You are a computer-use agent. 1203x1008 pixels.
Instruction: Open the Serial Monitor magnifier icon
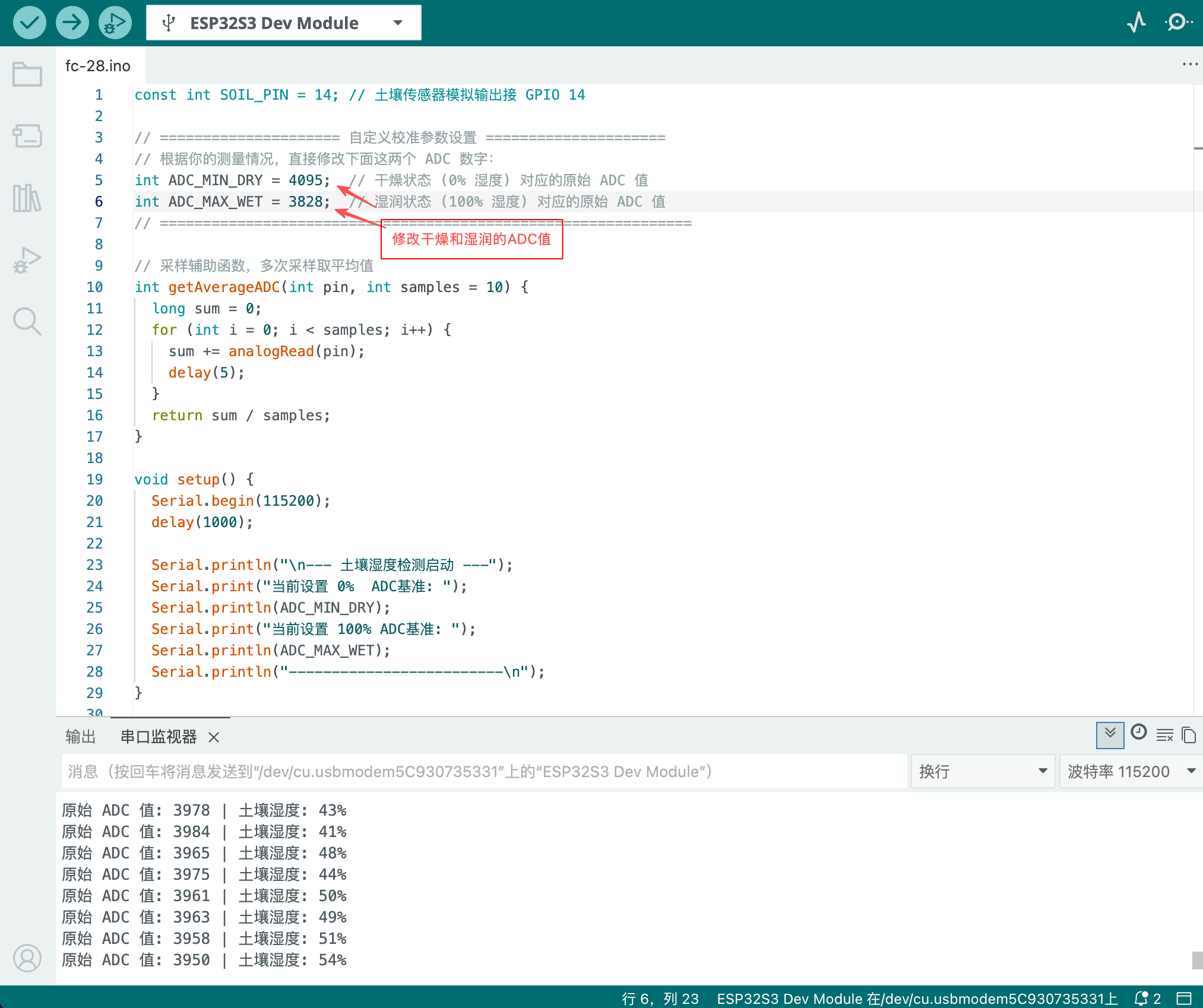(1178, 23)
